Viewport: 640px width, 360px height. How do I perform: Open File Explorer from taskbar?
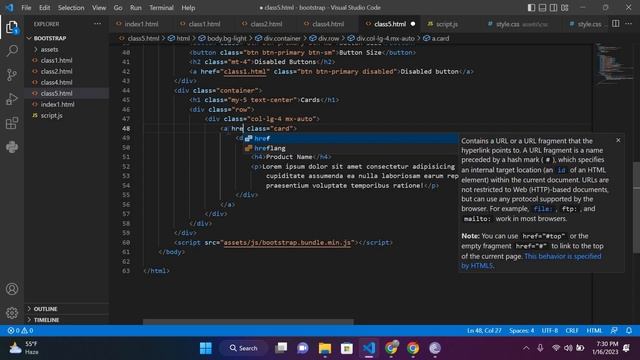tap(325, 348)
